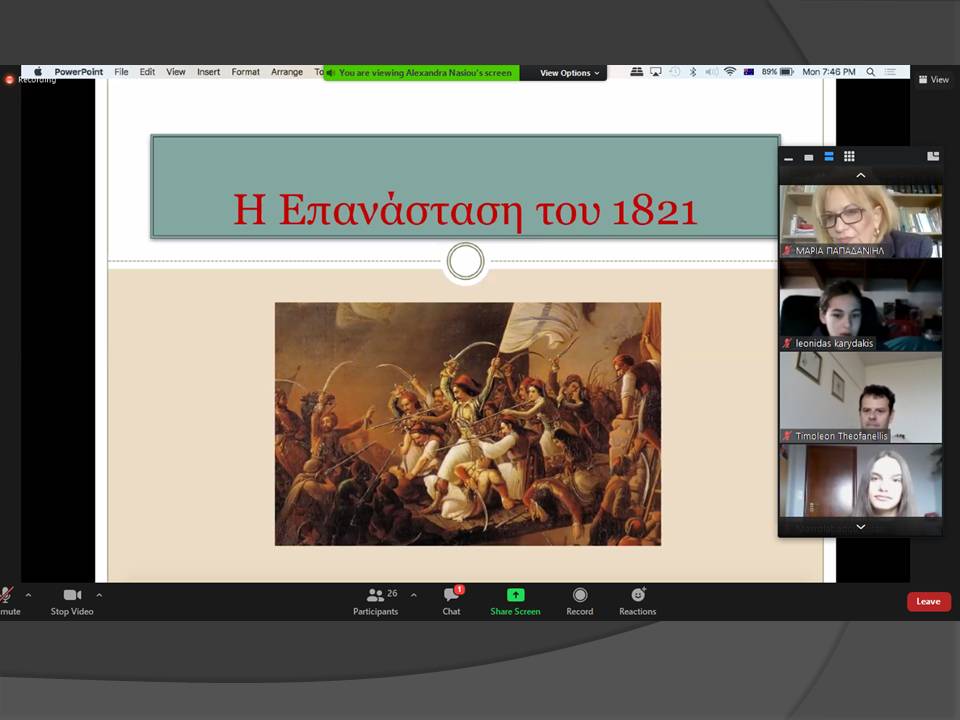Open Spotlight search magnifier icon
This screenshot has height=720, width=960.
[871, 72]
